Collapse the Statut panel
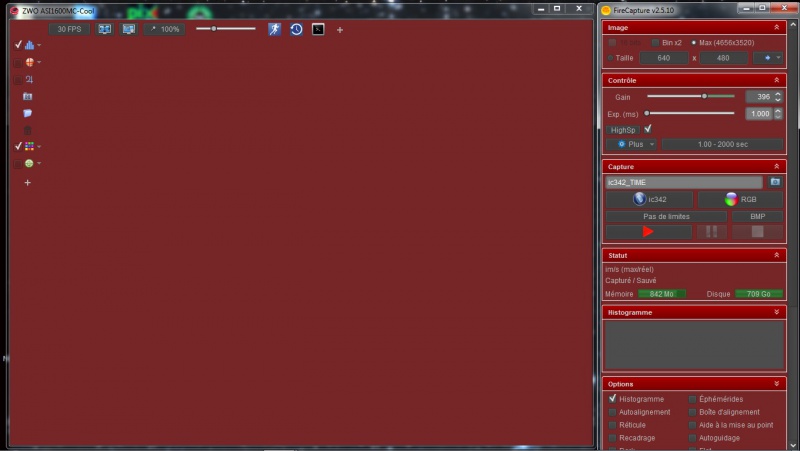The height and width of the screenshot is (451, 800). click(x=777, y=255)
